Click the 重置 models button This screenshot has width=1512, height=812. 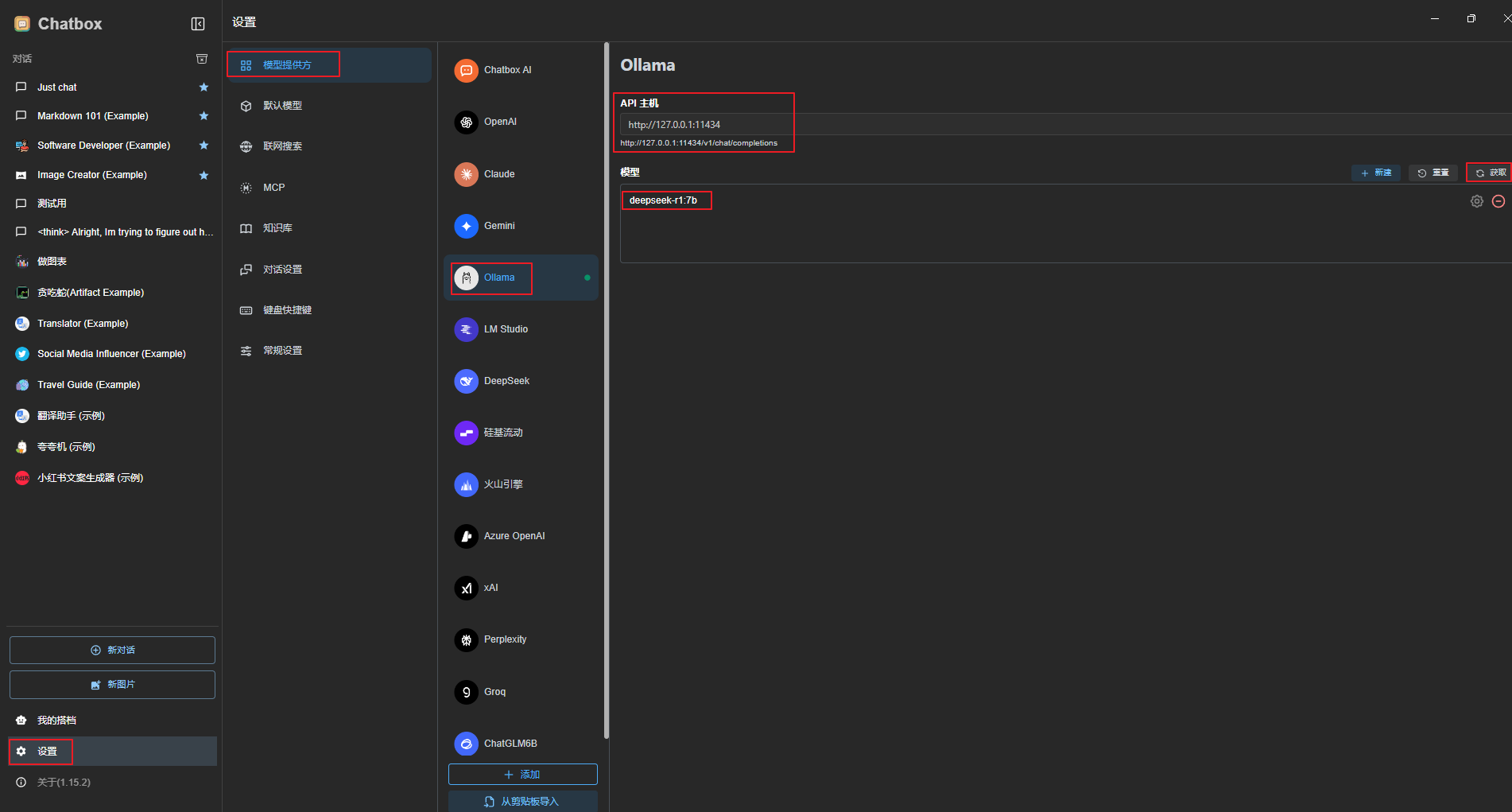1433,173
